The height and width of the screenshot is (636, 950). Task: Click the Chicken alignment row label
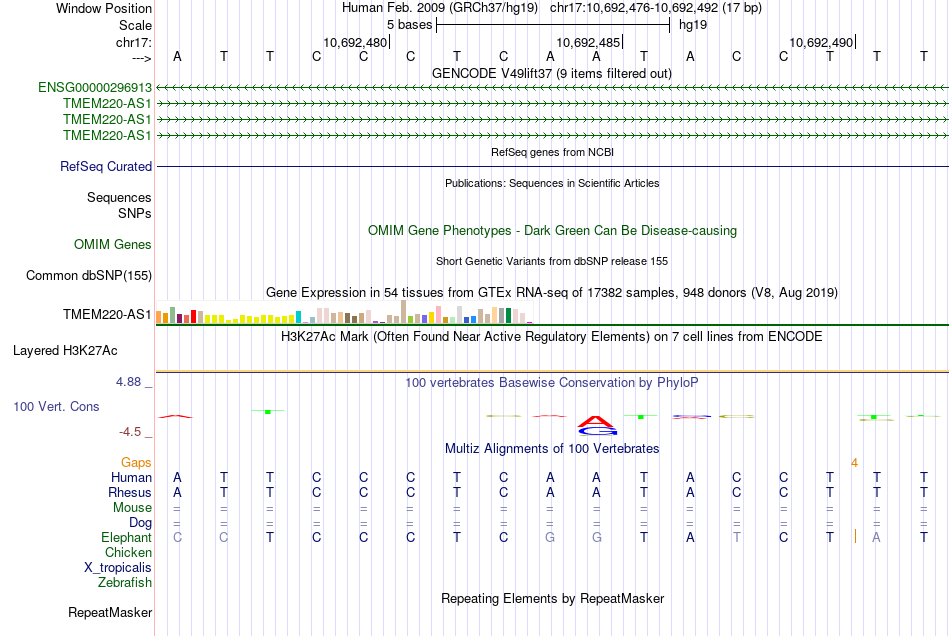128,552
